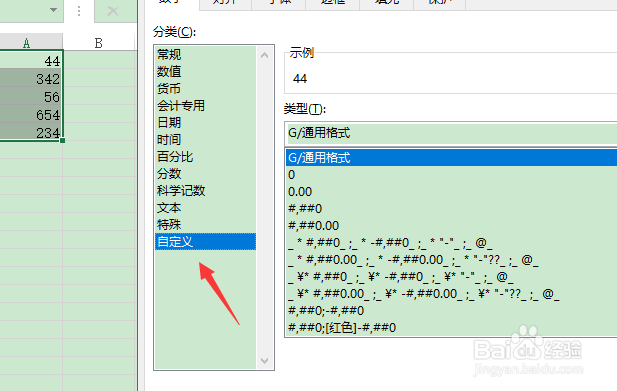Select cell containing 342

(x=31, y=78)
